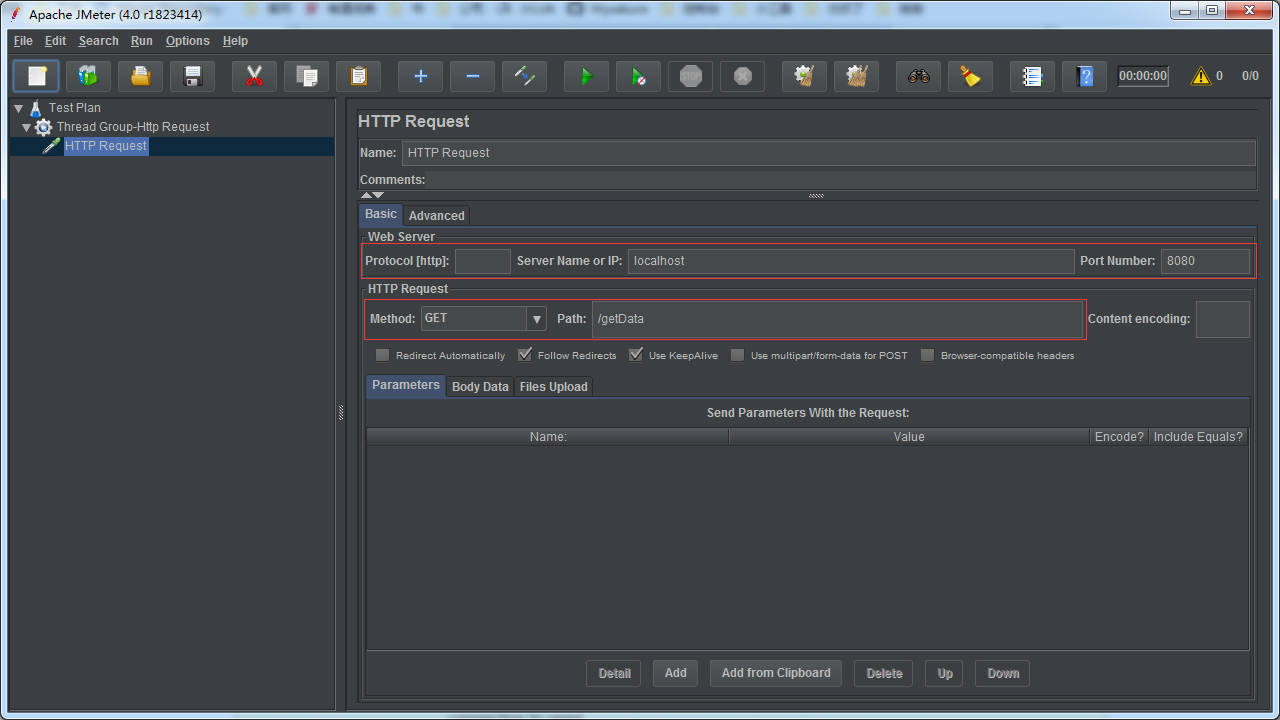This screenshot has height=720, width=1280.
Task: Click Start no pauses icon
Action: (x=638, y=76)
